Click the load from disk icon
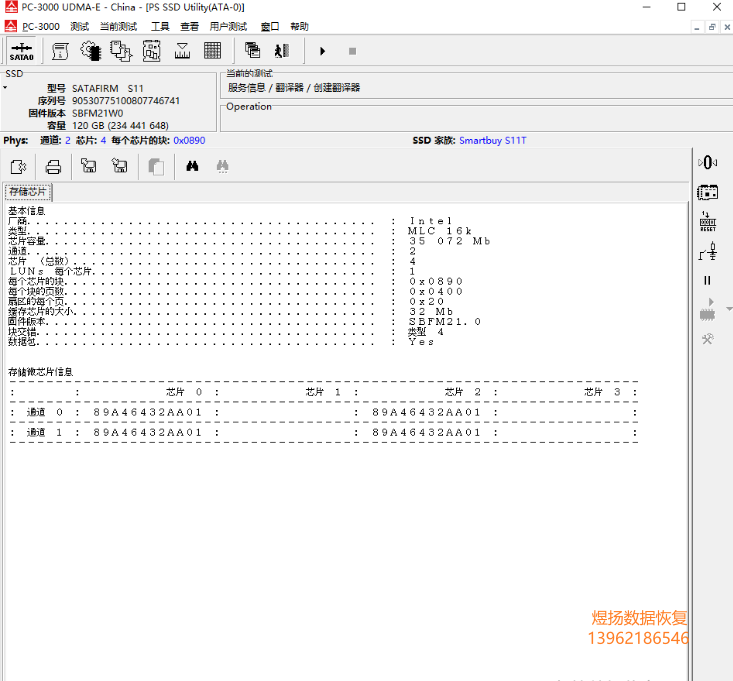 point(88,166)
